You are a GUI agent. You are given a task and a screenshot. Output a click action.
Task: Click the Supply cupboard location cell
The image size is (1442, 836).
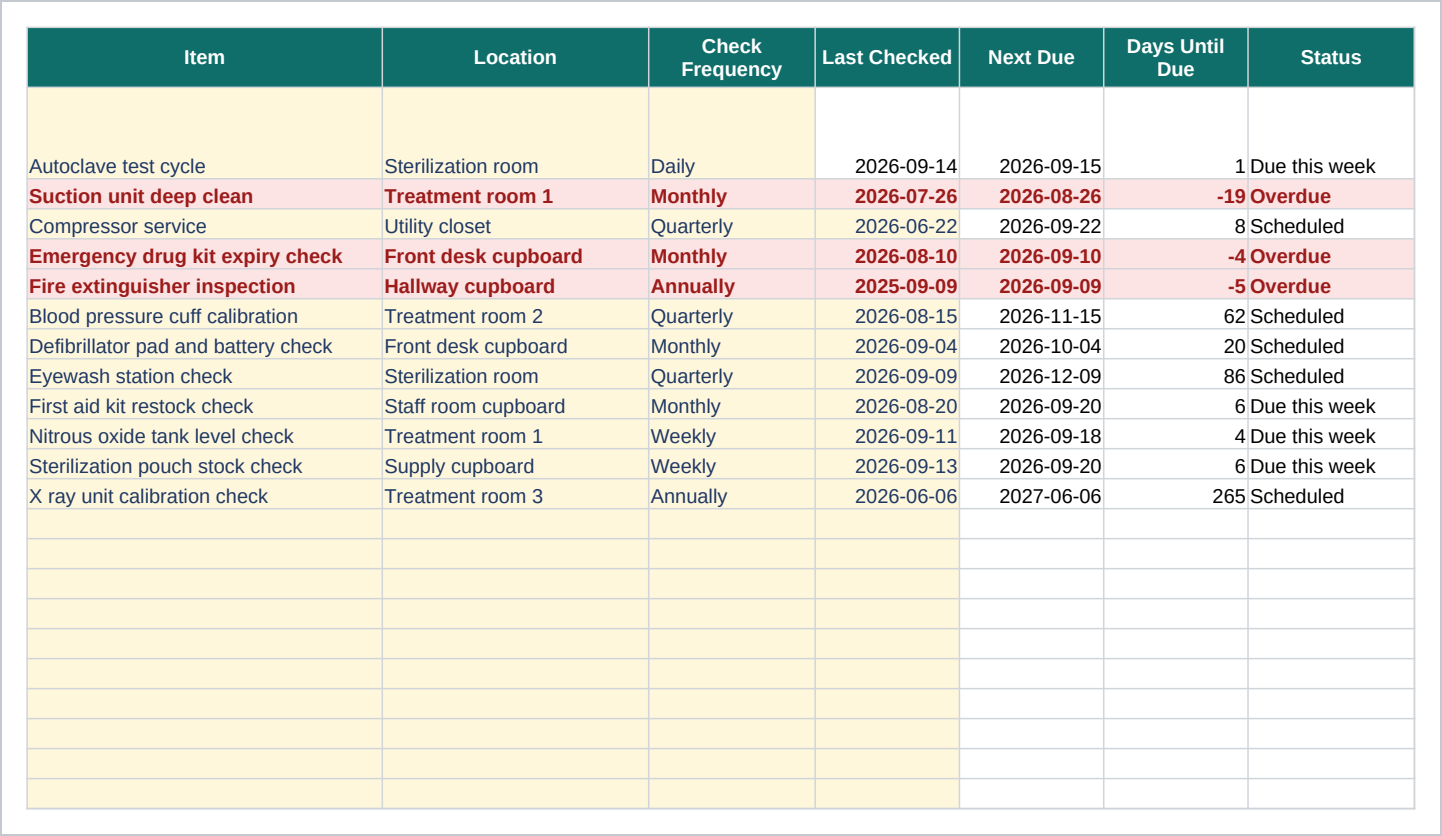515,465
